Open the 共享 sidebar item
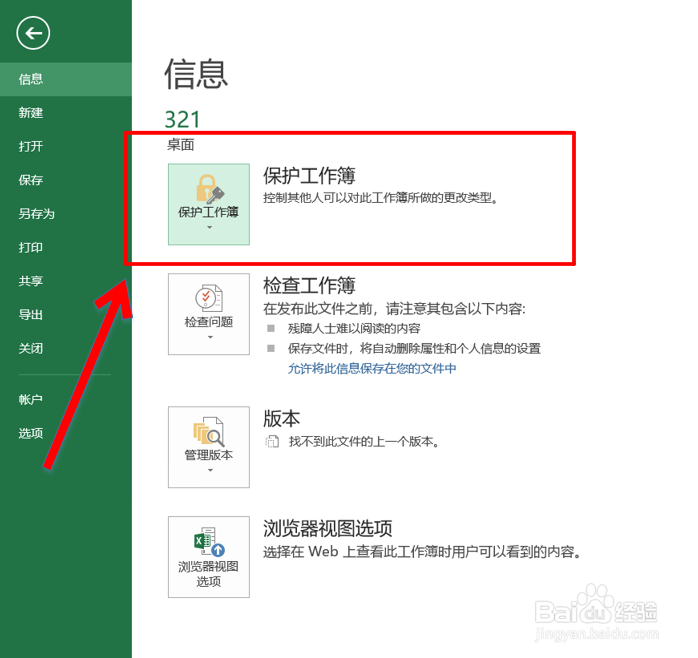 66,281
